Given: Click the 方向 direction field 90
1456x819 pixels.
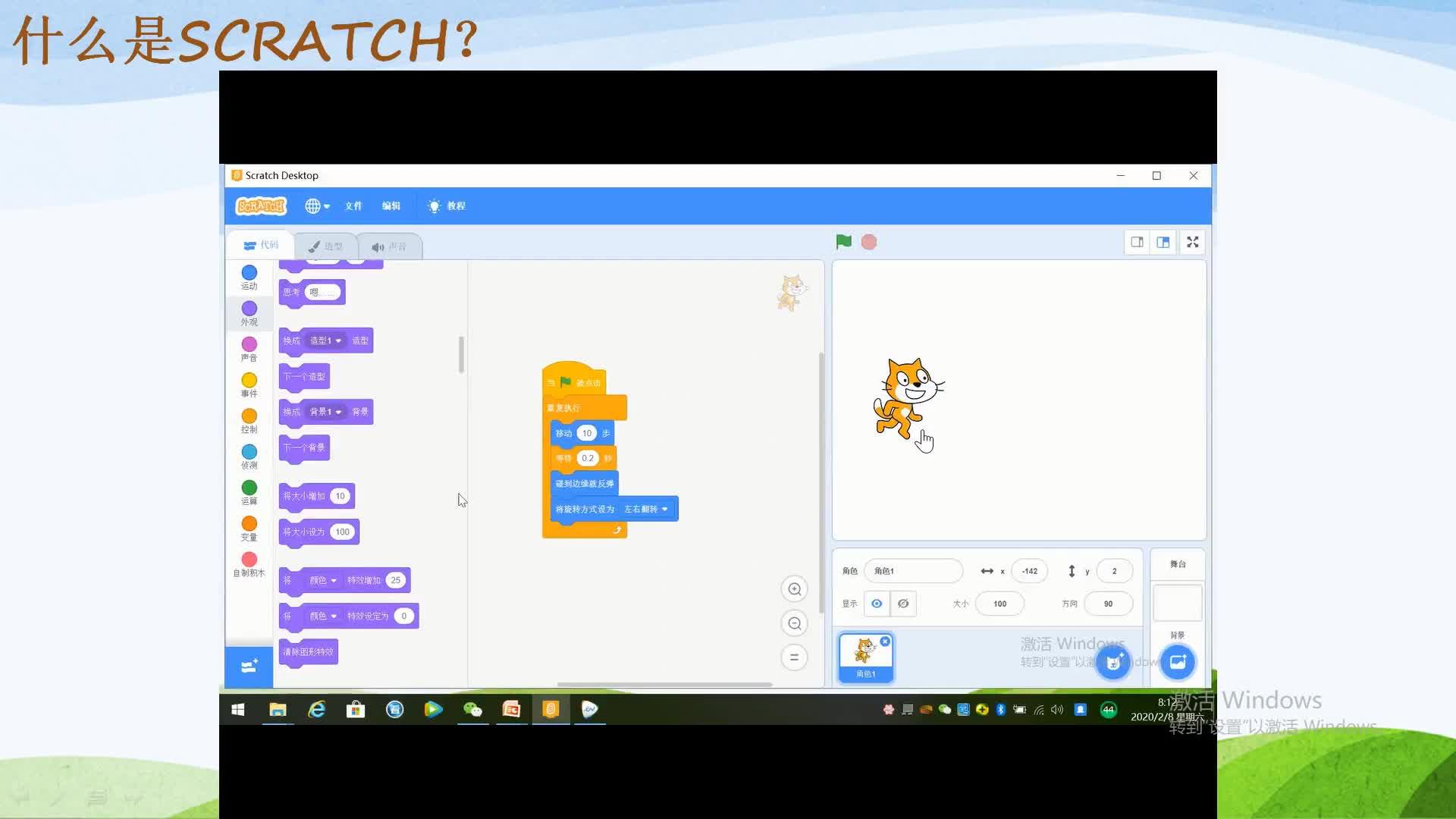Looking at the screenshot, I should click(1108, 604).
